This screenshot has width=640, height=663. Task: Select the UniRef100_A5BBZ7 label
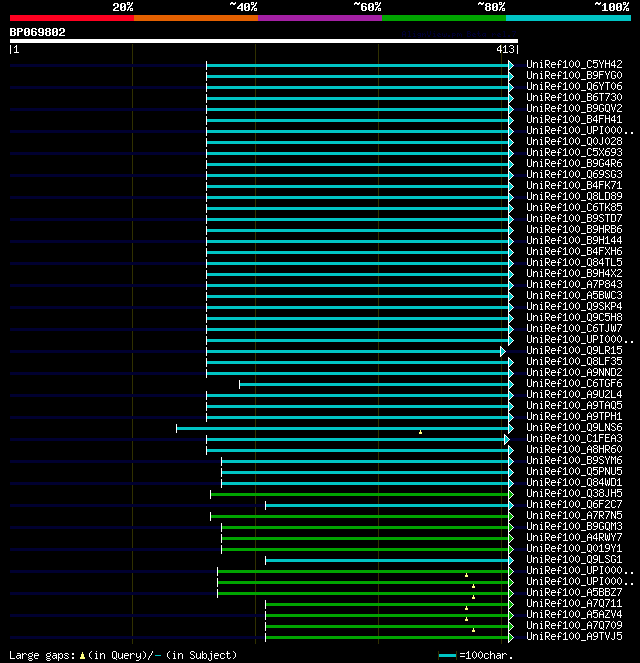coord(574,592)
